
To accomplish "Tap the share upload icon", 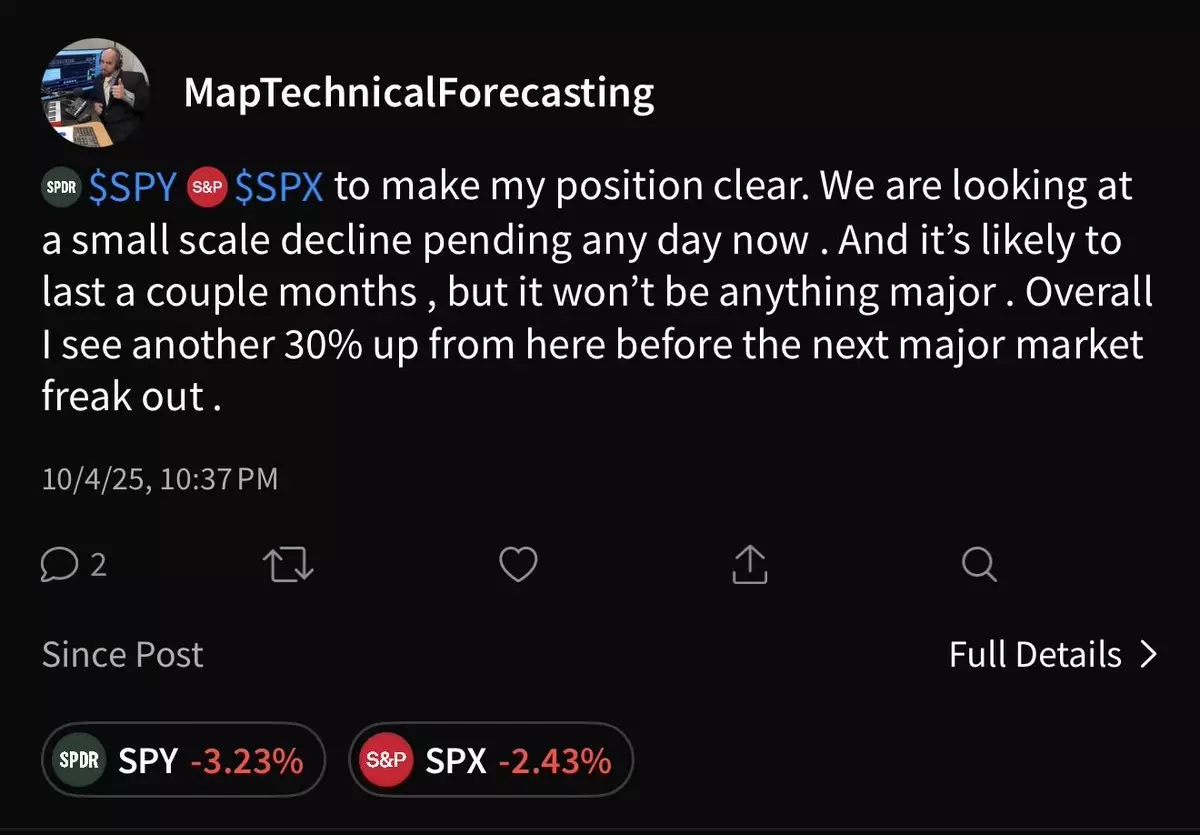I will [749, 566].
